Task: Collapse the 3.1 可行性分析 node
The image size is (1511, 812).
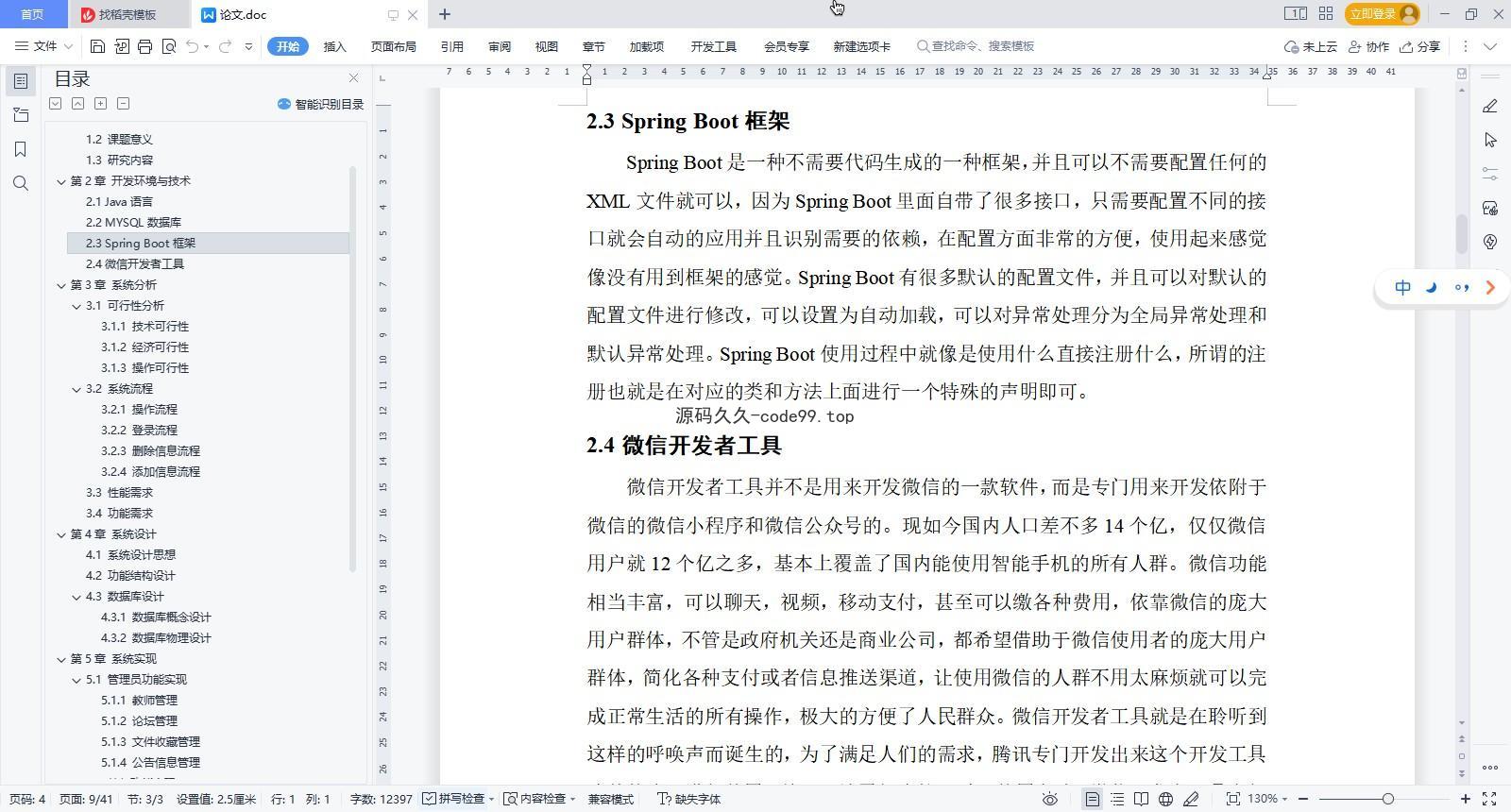Action: point(76,306)
